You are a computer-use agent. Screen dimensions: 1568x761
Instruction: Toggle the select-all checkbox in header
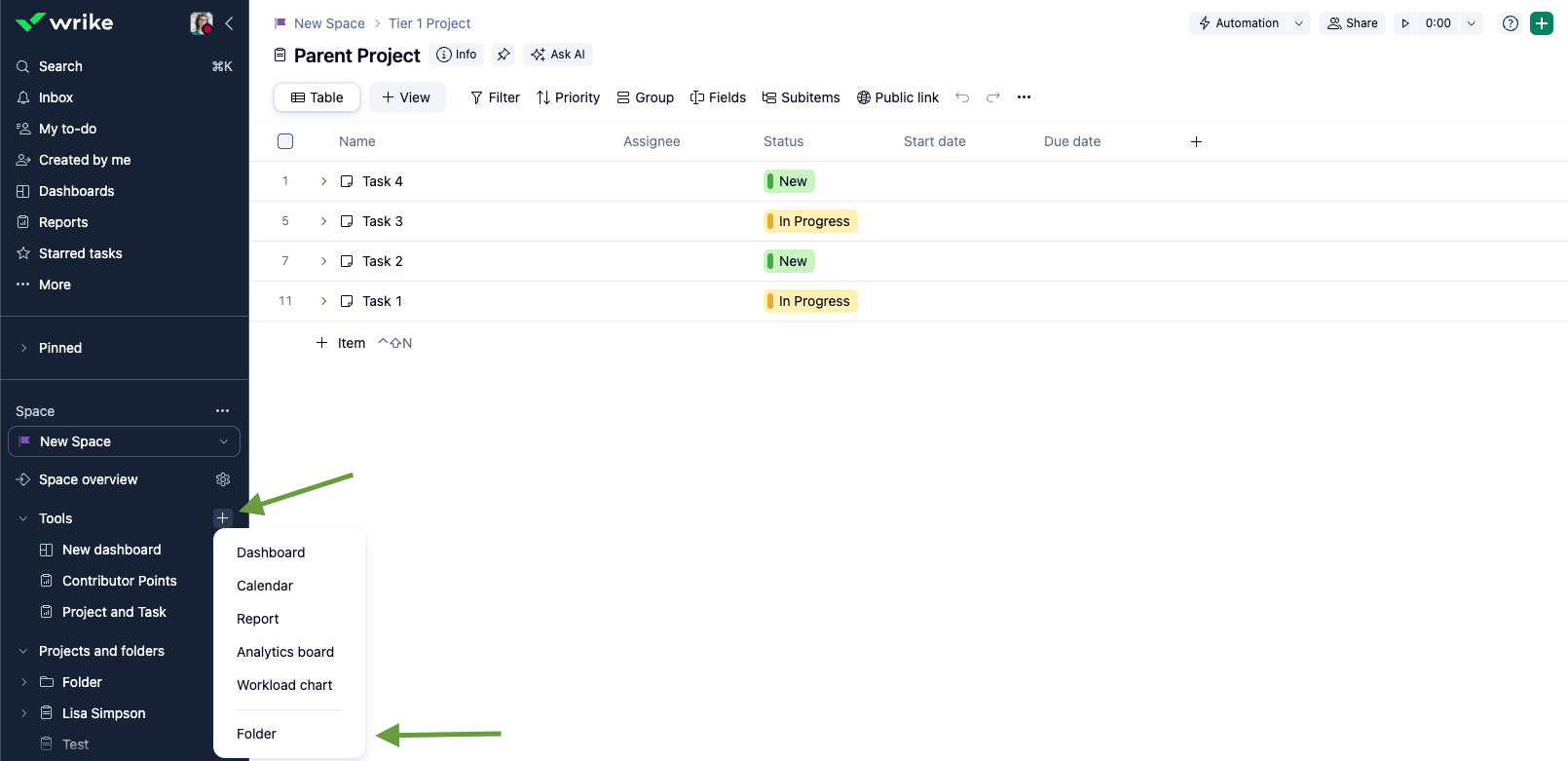[x=285, y=141]
